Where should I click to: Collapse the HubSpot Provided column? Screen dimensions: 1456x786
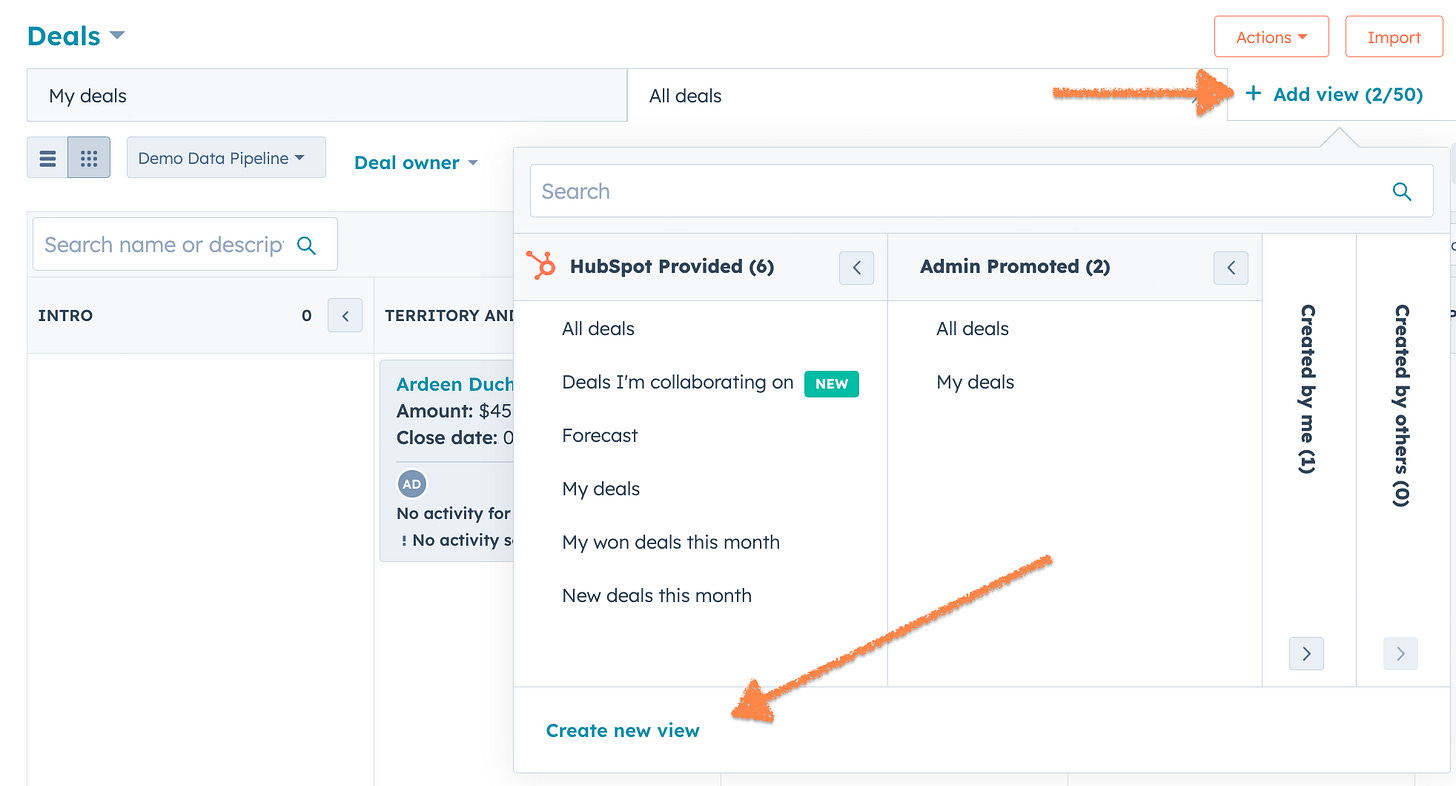pos(856,267)
